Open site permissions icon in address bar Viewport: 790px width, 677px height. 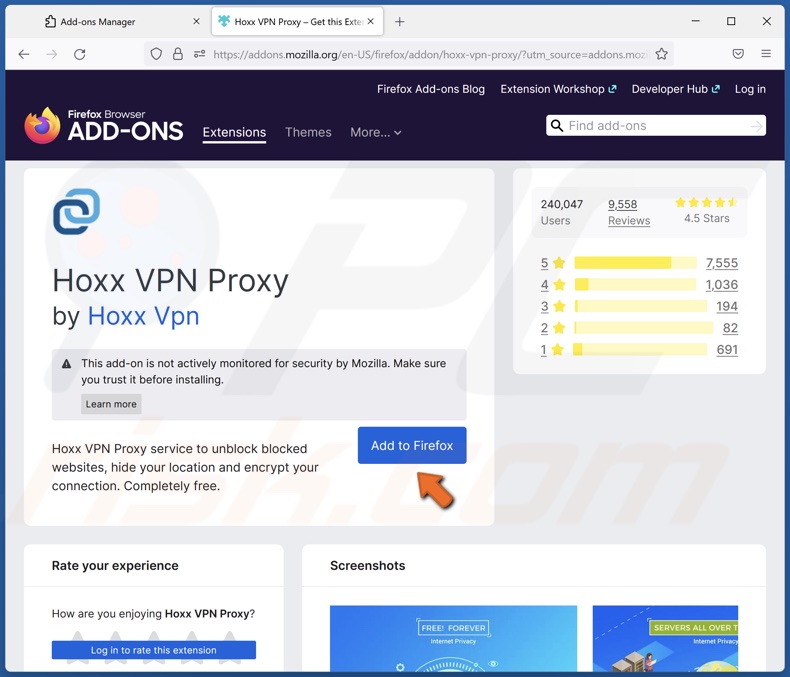[200, 54]
